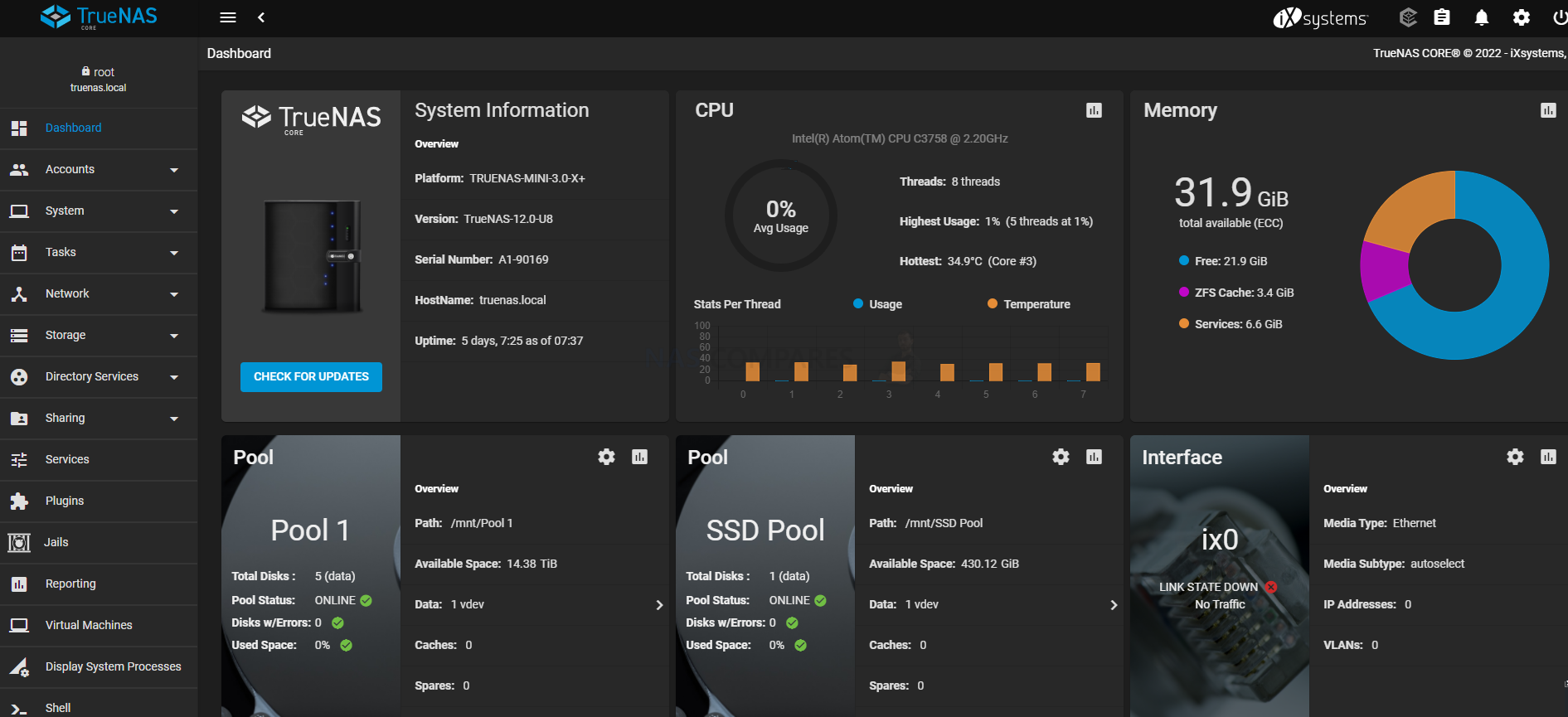This screenshot has height=717, width=1568.
Task: Open the alerts bell icon
Action: coord(1482,17)
